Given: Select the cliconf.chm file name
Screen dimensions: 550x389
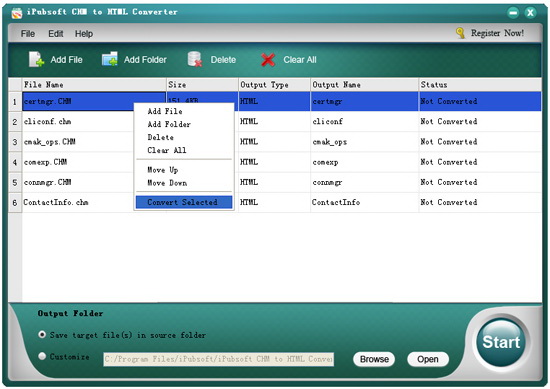Looking at the screenshot, I should (47, 121).
